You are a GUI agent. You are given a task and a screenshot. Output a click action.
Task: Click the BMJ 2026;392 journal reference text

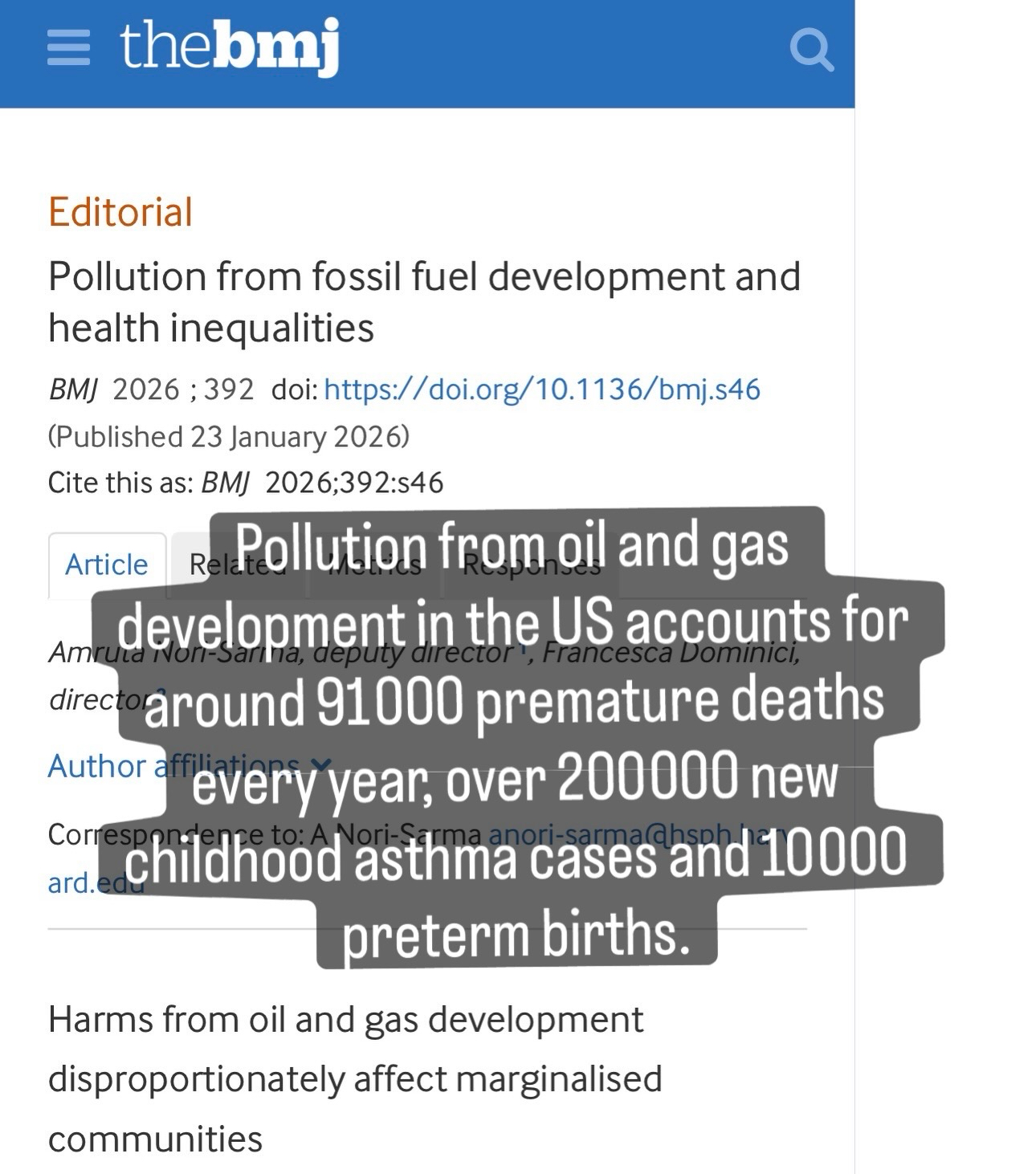coord(151,389)
